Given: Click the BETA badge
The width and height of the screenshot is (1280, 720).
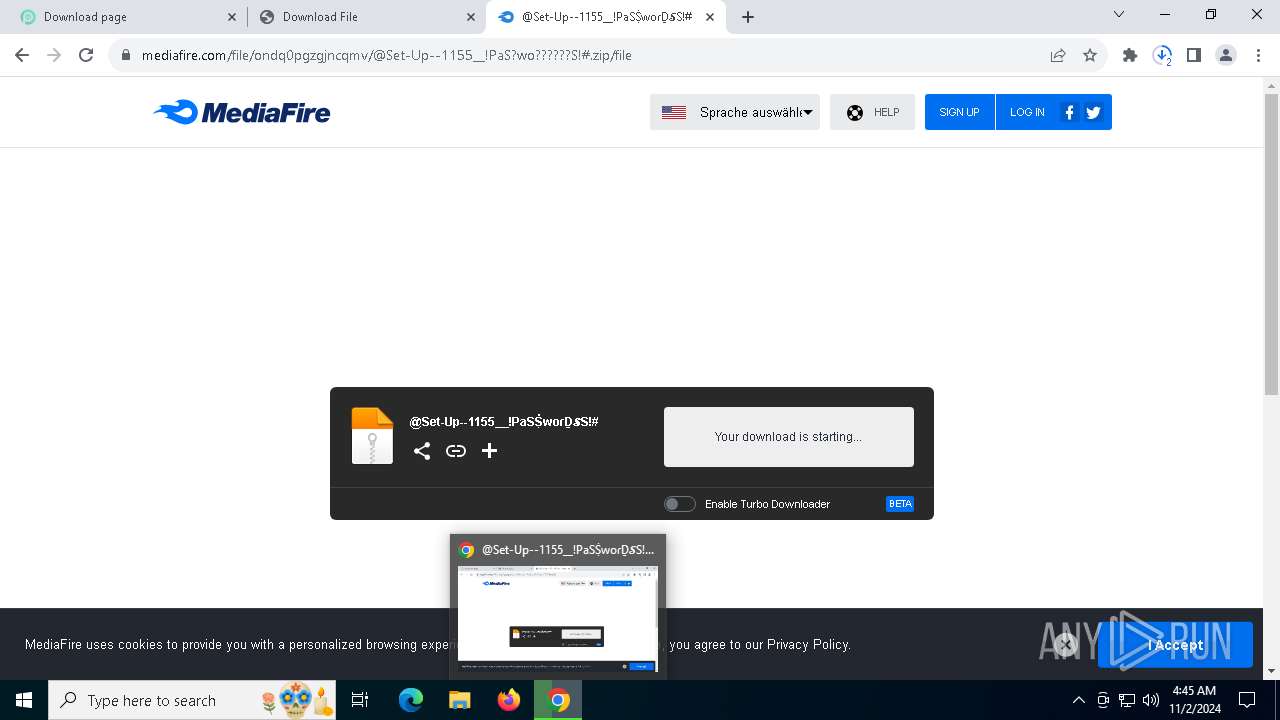Looking at the screenshot, I should coord(900,504).
